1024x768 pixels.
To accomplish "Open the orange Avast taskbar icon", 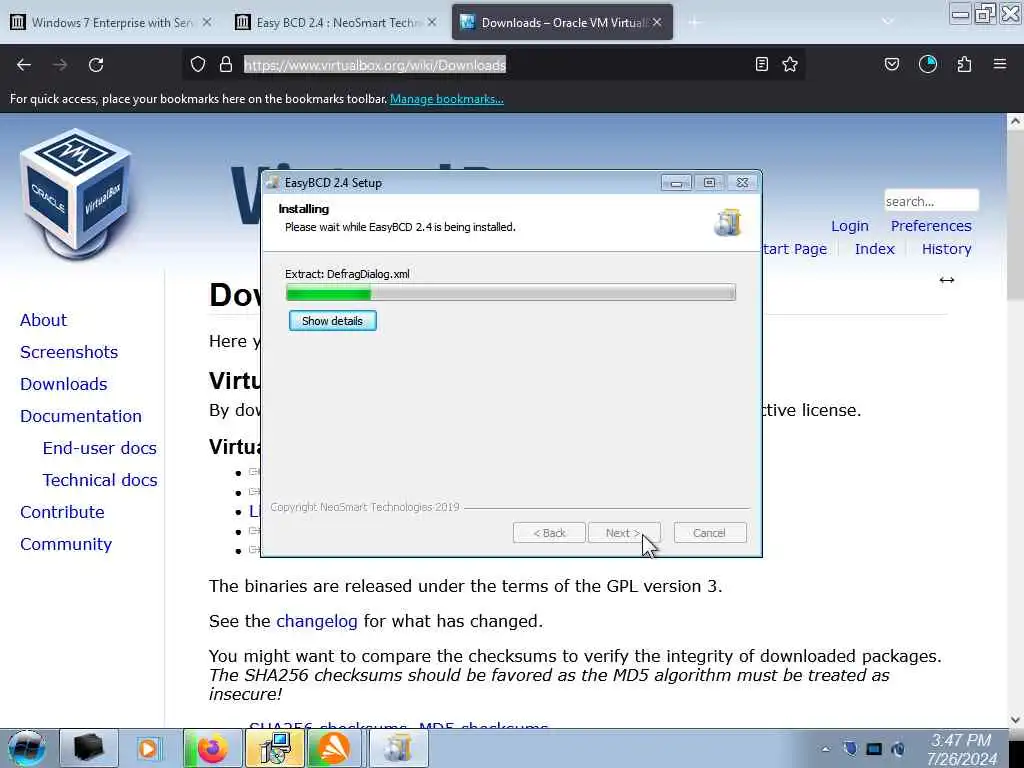I will coord(334,748).
